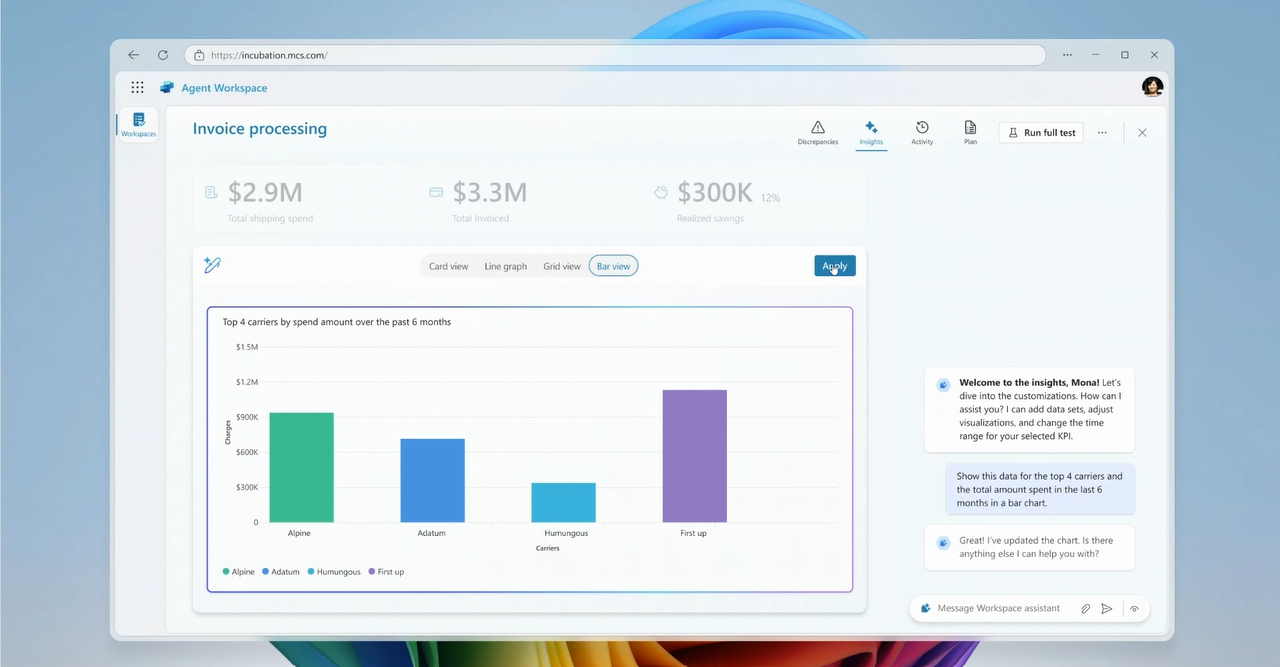Click the Realized savings piggy bank icon
This screenshot has width=1280, height=667.
click(x=661, y=192)
